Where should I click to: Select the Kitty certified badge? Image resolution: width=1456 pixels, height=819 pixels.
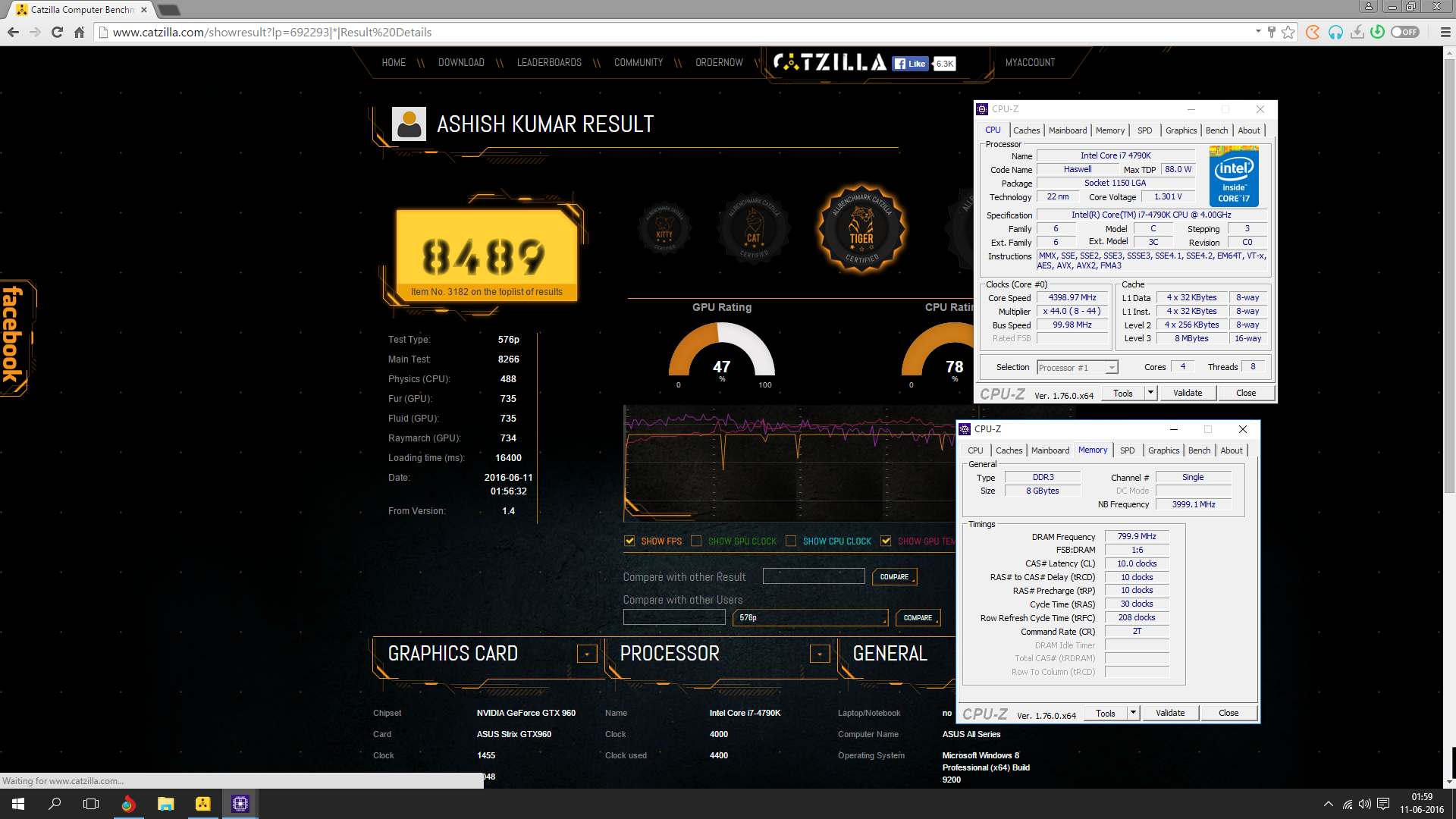tap(664, 228)
